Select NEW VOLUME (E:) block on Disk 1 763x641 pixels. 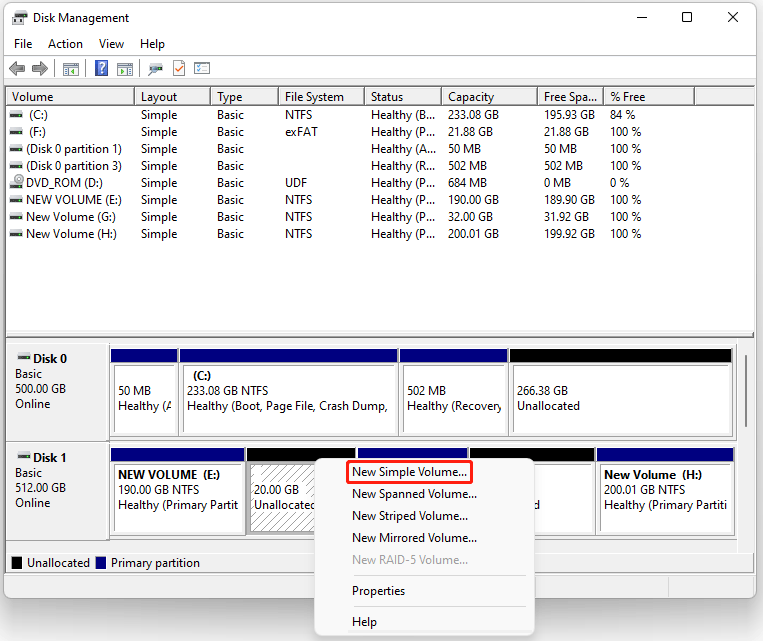pyautogui.click(x=178, y=491)
